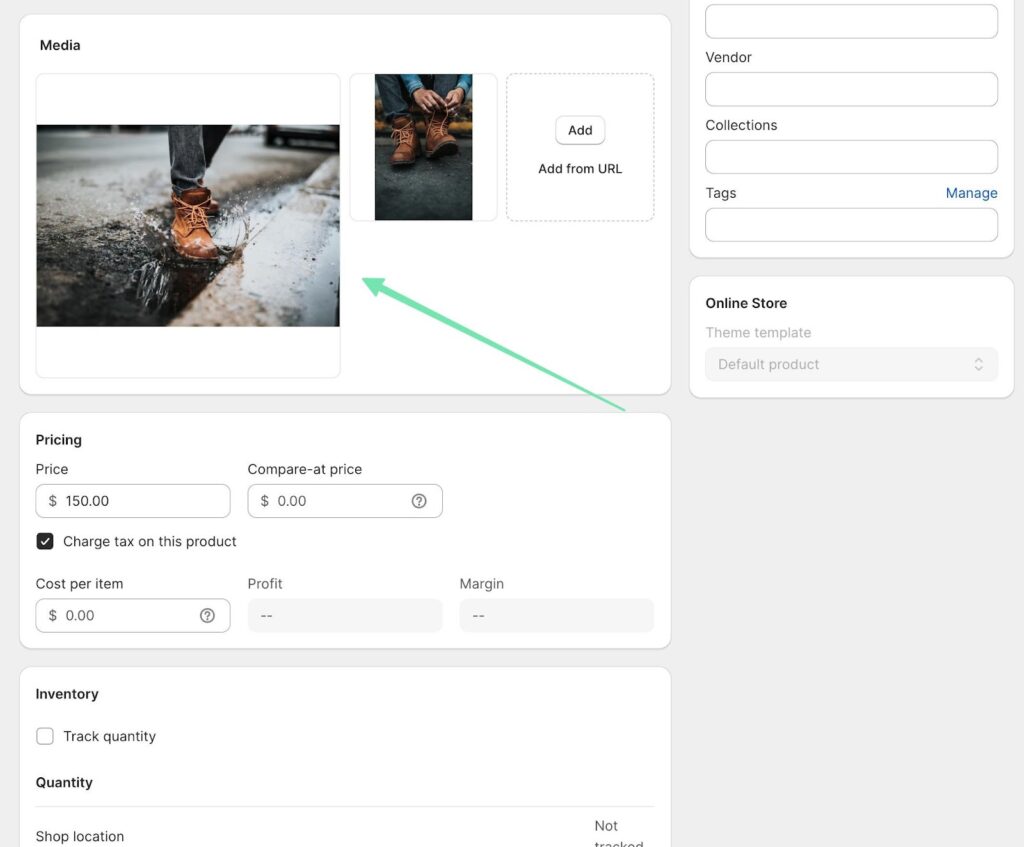Select the boot-lacing thumbnail image
This screenshot has width=1024, height=847.
[423, 147]
